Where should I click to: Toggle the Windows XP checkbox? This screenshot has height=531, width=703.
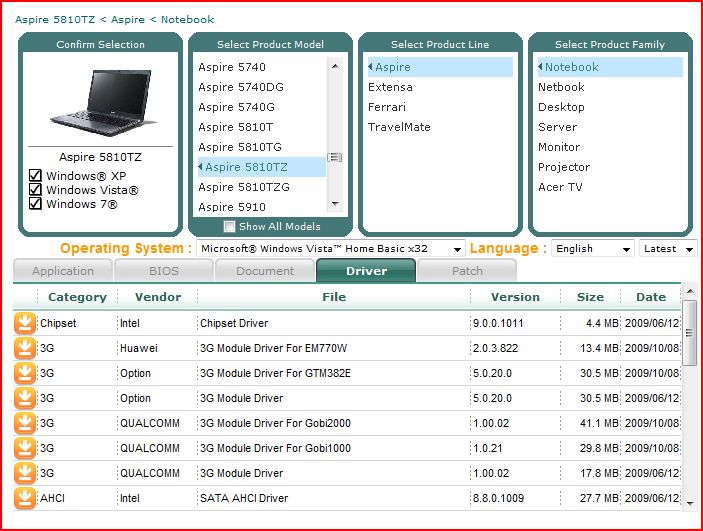pyautogui.click(x=35, y=175)
